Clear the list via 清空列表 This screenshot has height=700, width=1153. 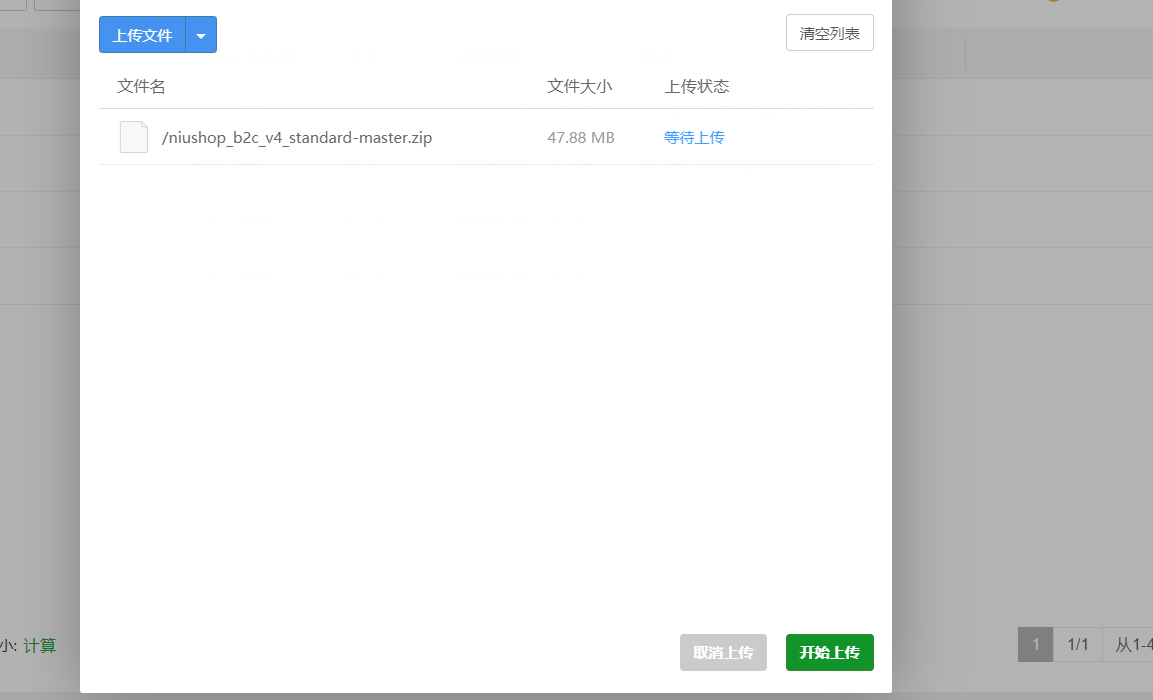(x=830, y=32)
